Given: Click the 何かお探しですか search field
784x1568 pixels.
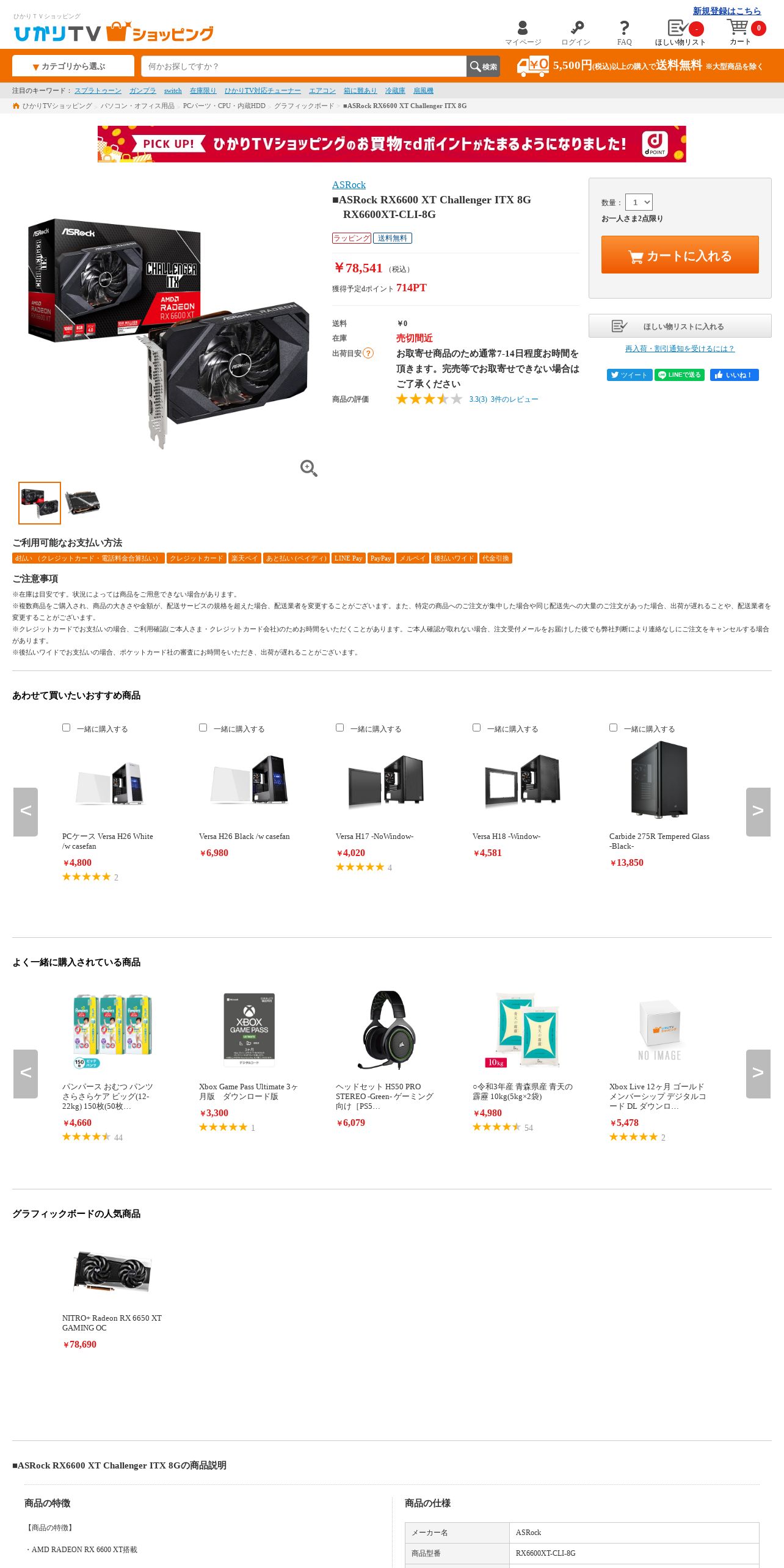Looking at the screenshot, I should point(303,67).
